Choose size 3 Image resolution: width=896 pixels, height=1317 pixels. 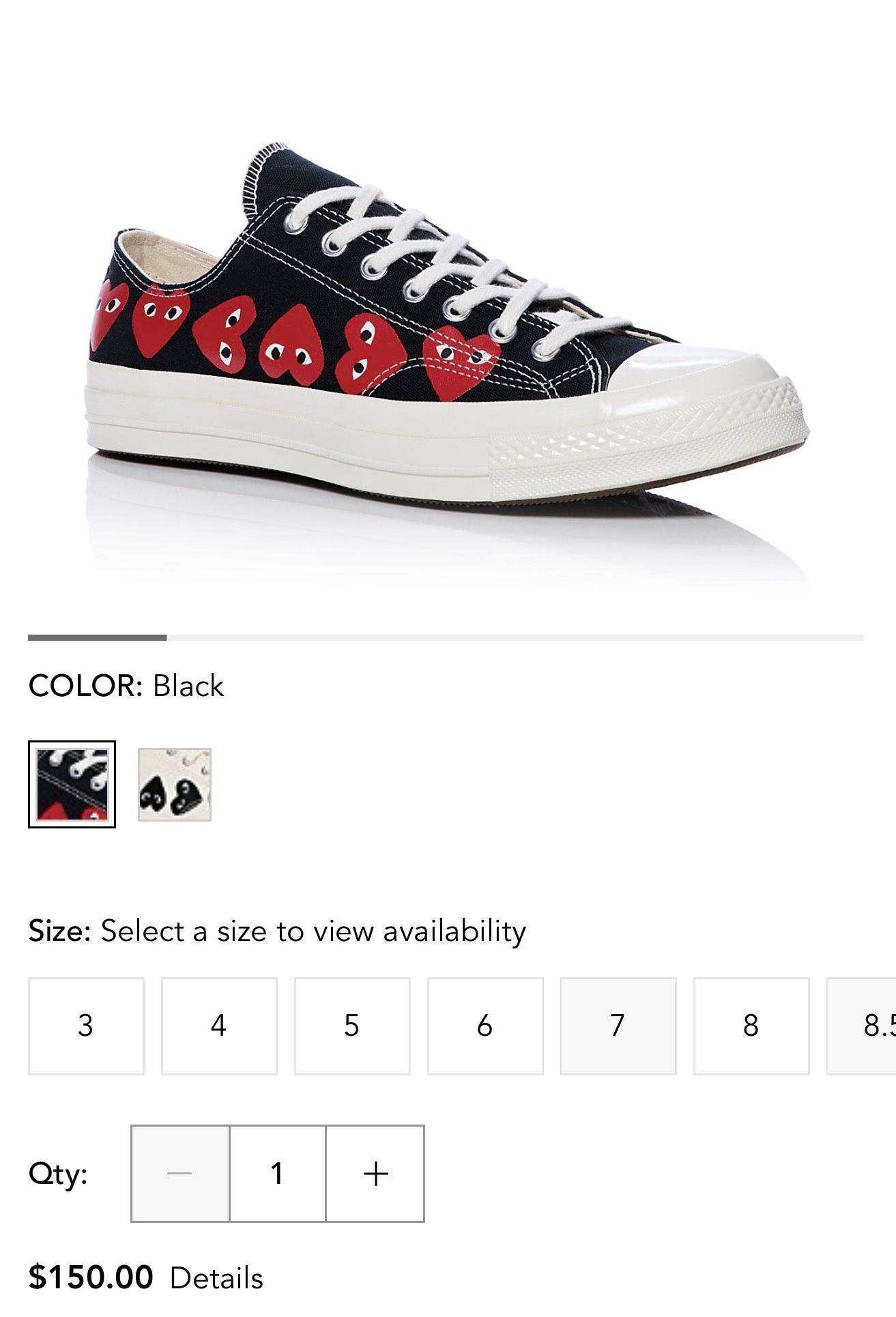86,1026
